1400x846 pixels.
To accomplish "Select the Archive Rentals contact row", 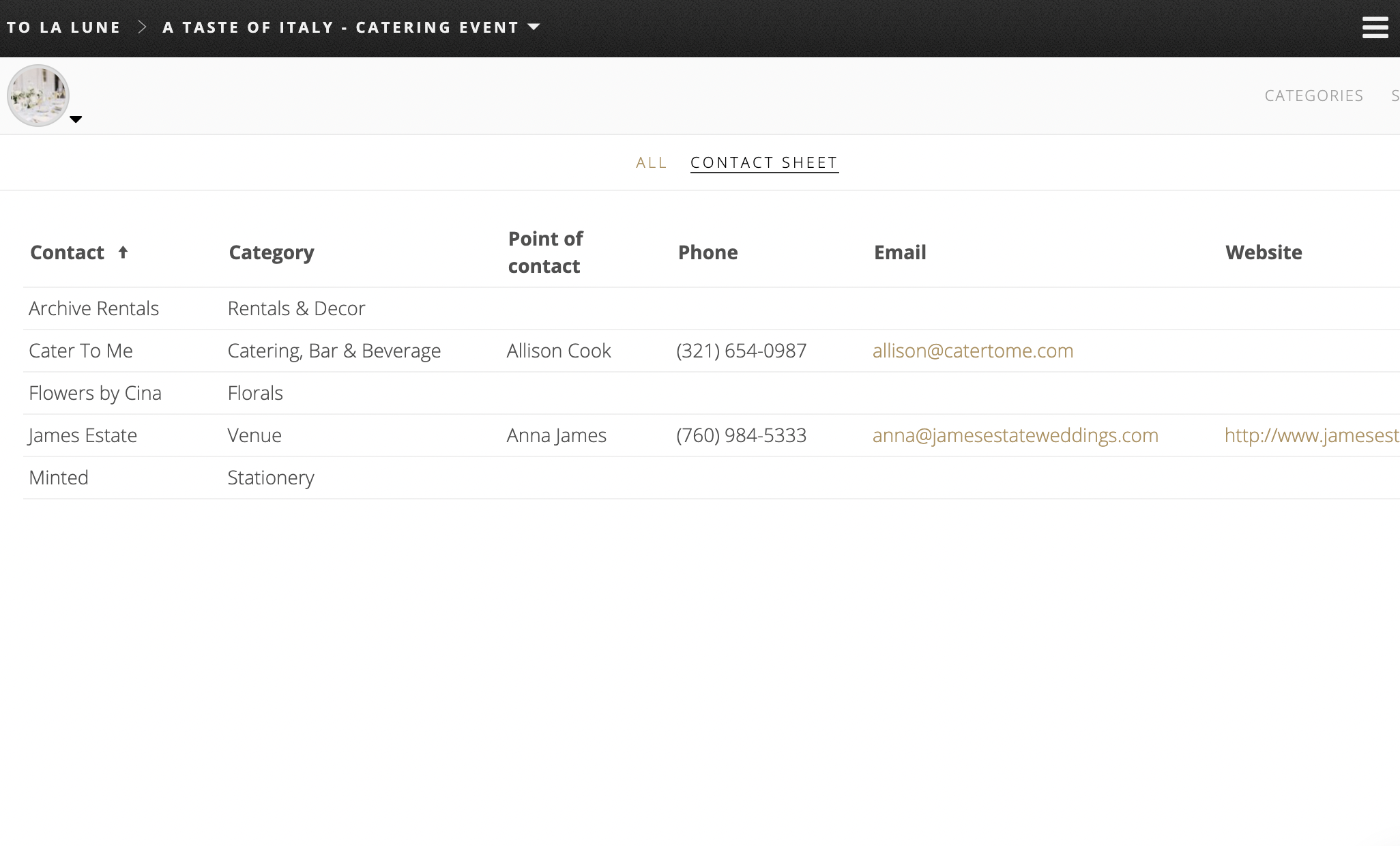I will [93, 308].
